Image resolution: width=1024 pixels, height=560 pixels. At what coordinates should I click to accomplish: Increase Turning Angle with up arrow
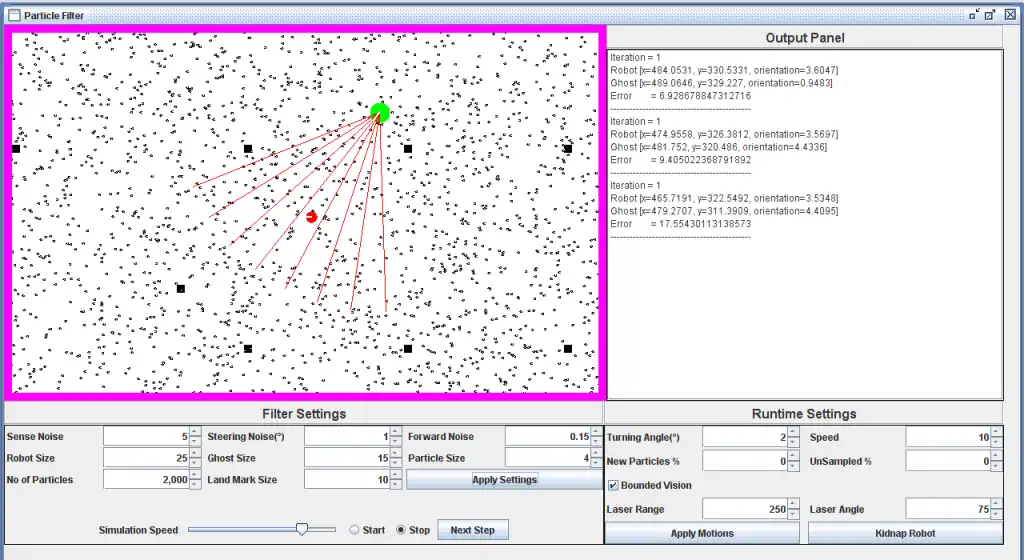tap(793, 433)
